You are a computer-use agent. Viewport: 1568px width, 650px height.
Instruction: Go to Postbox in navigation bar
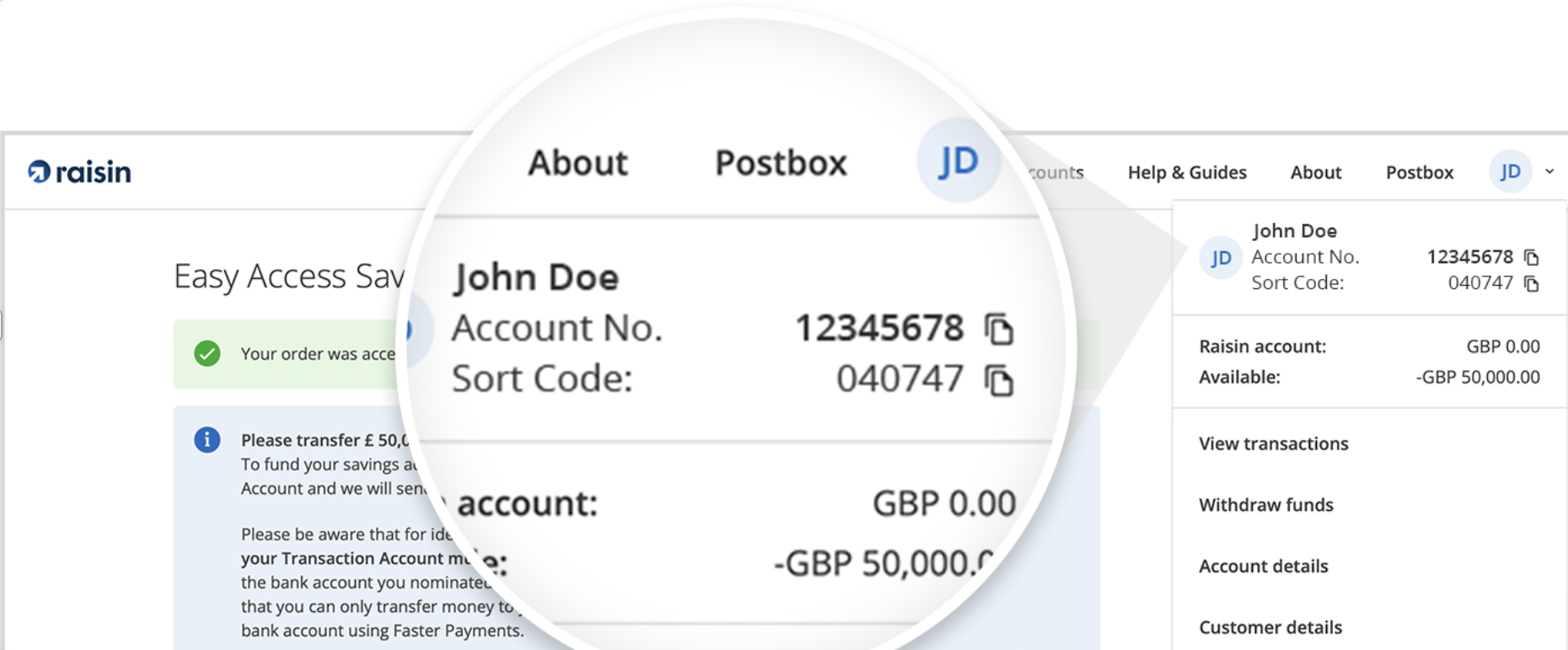tap(1419, 173)
